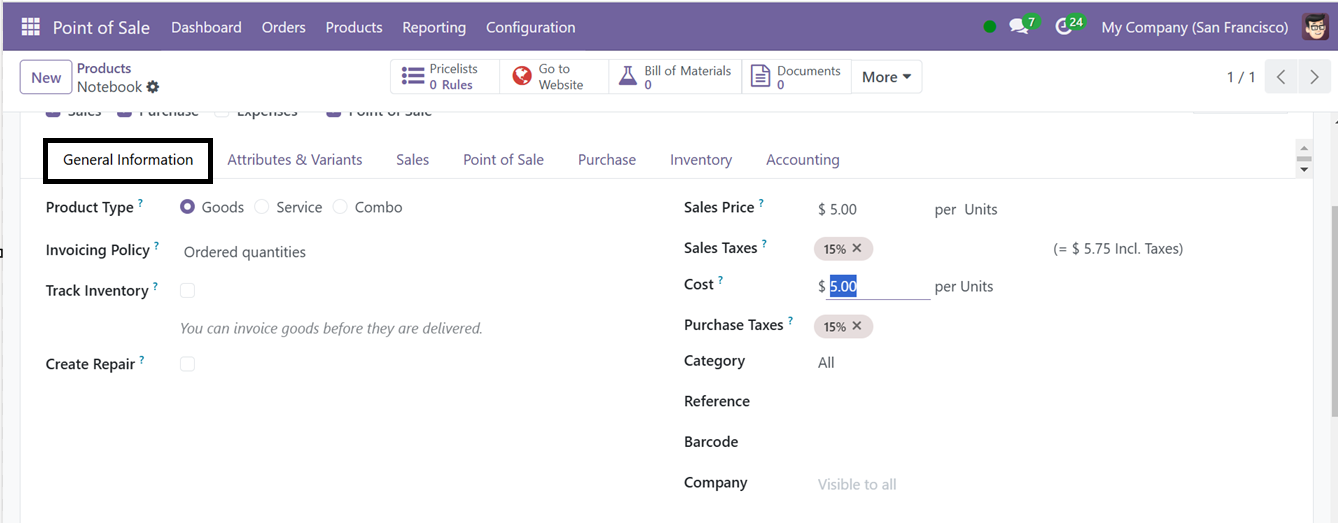The height and width of the screenshot is (523, 1338).
Task: Select the Combo product type
Action: pyautogui.click(x=340, y=207)
